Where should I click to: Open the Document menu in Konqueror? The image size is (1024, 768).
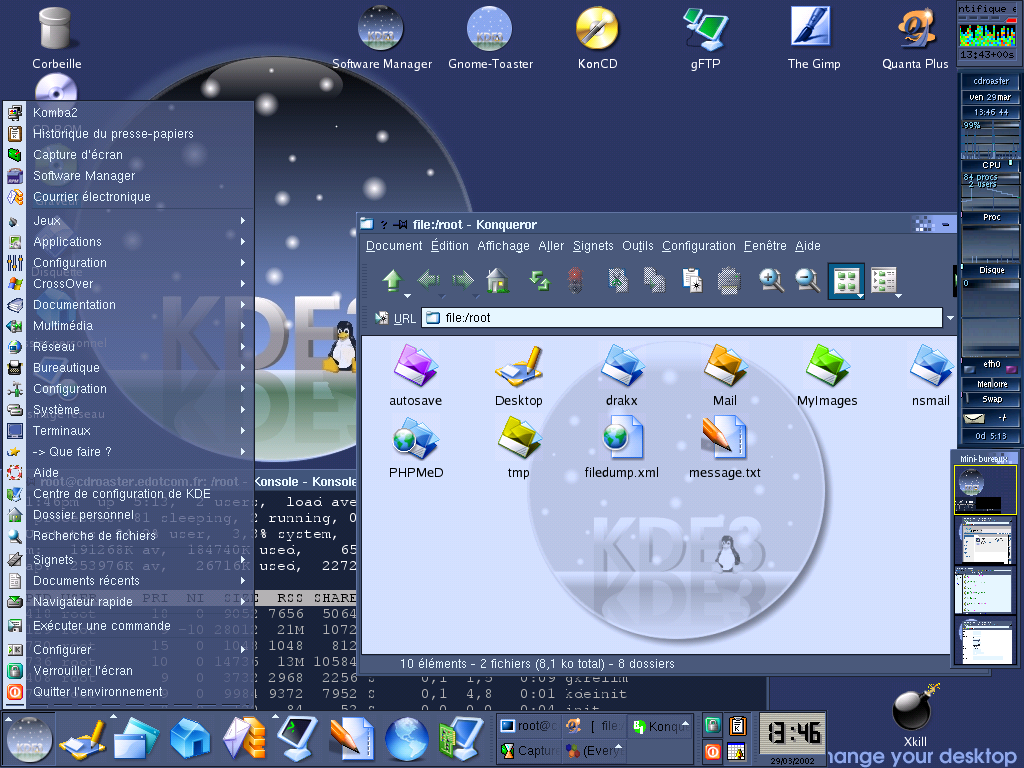pos(394,246)
